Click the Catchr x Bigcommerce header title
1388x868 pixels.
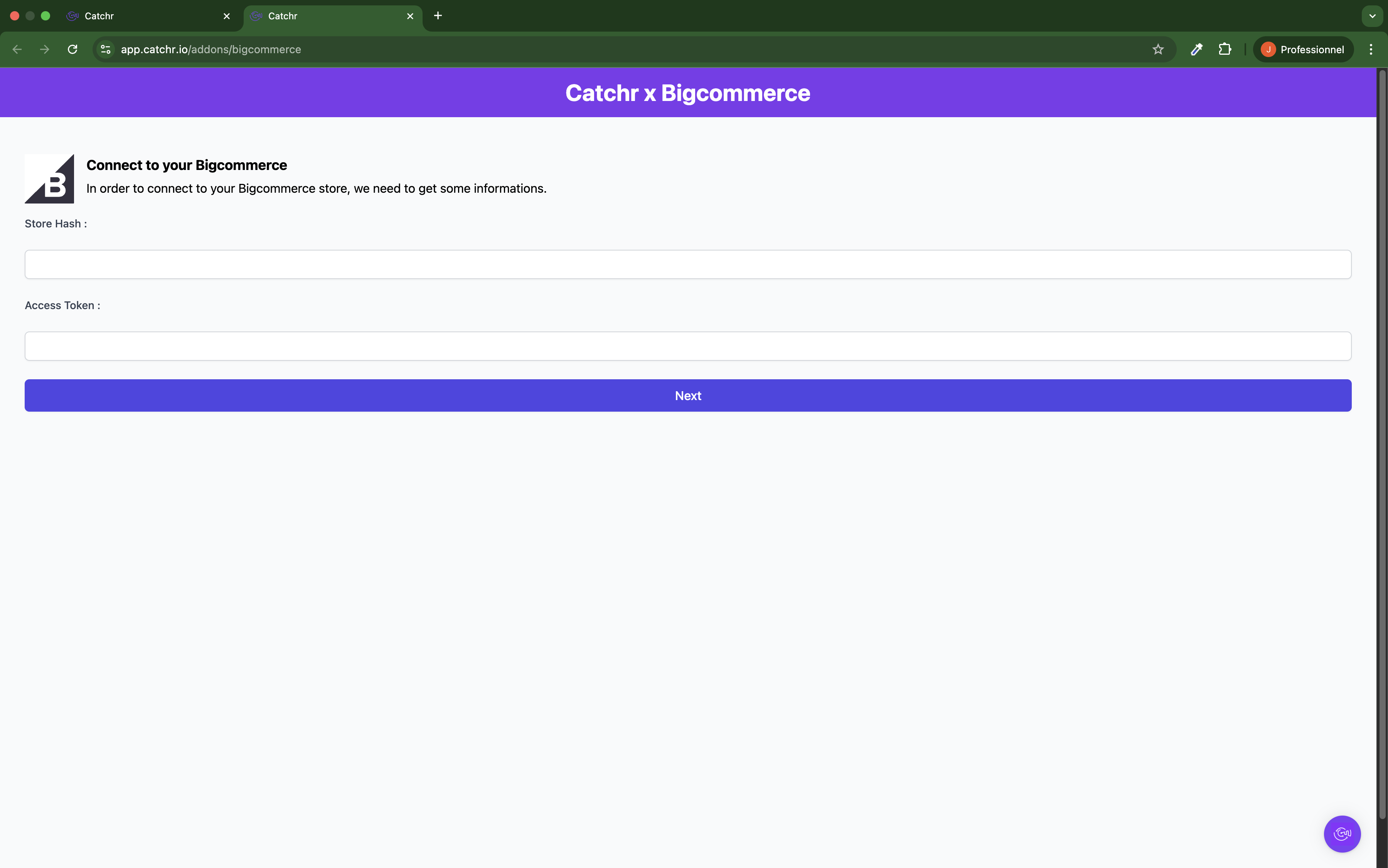point(687,93)
